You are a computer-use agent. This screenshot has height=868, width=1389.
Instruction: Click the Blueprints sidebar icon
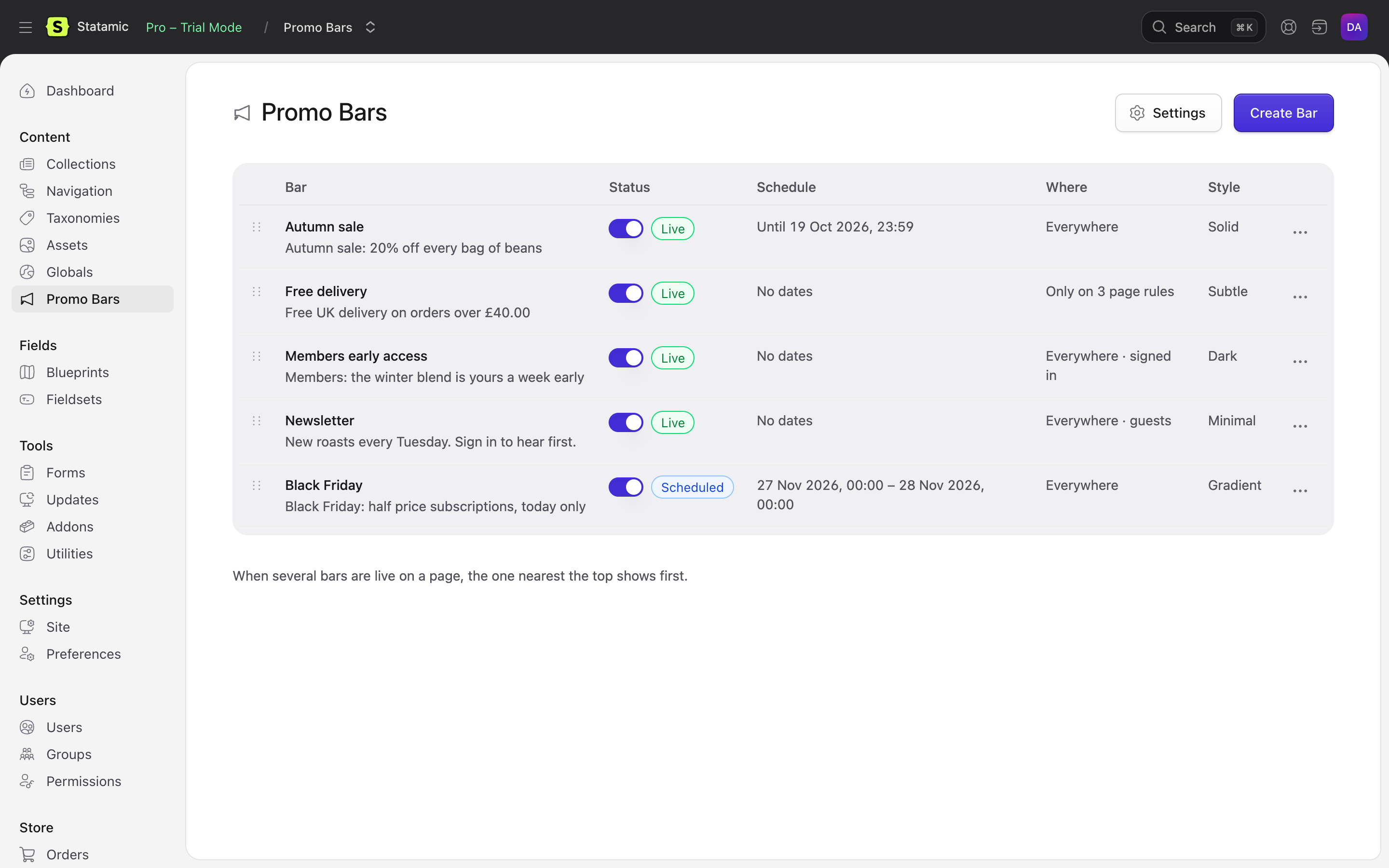pyautogui.click(x=27, y=373)
